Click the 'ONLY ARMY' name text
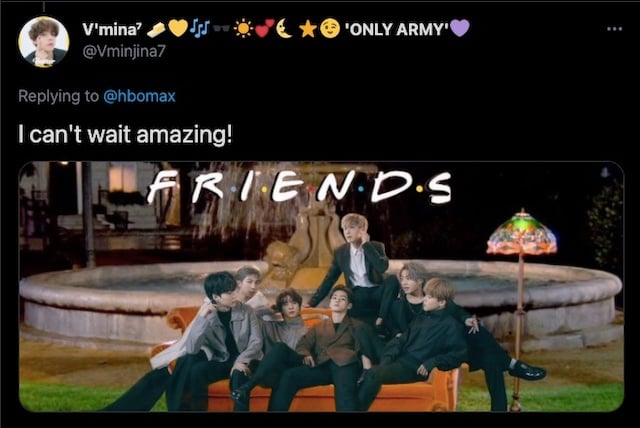Image resolution: width=640 pixels, height=428 pixels. pyautogui.click(x=397, y=29)
